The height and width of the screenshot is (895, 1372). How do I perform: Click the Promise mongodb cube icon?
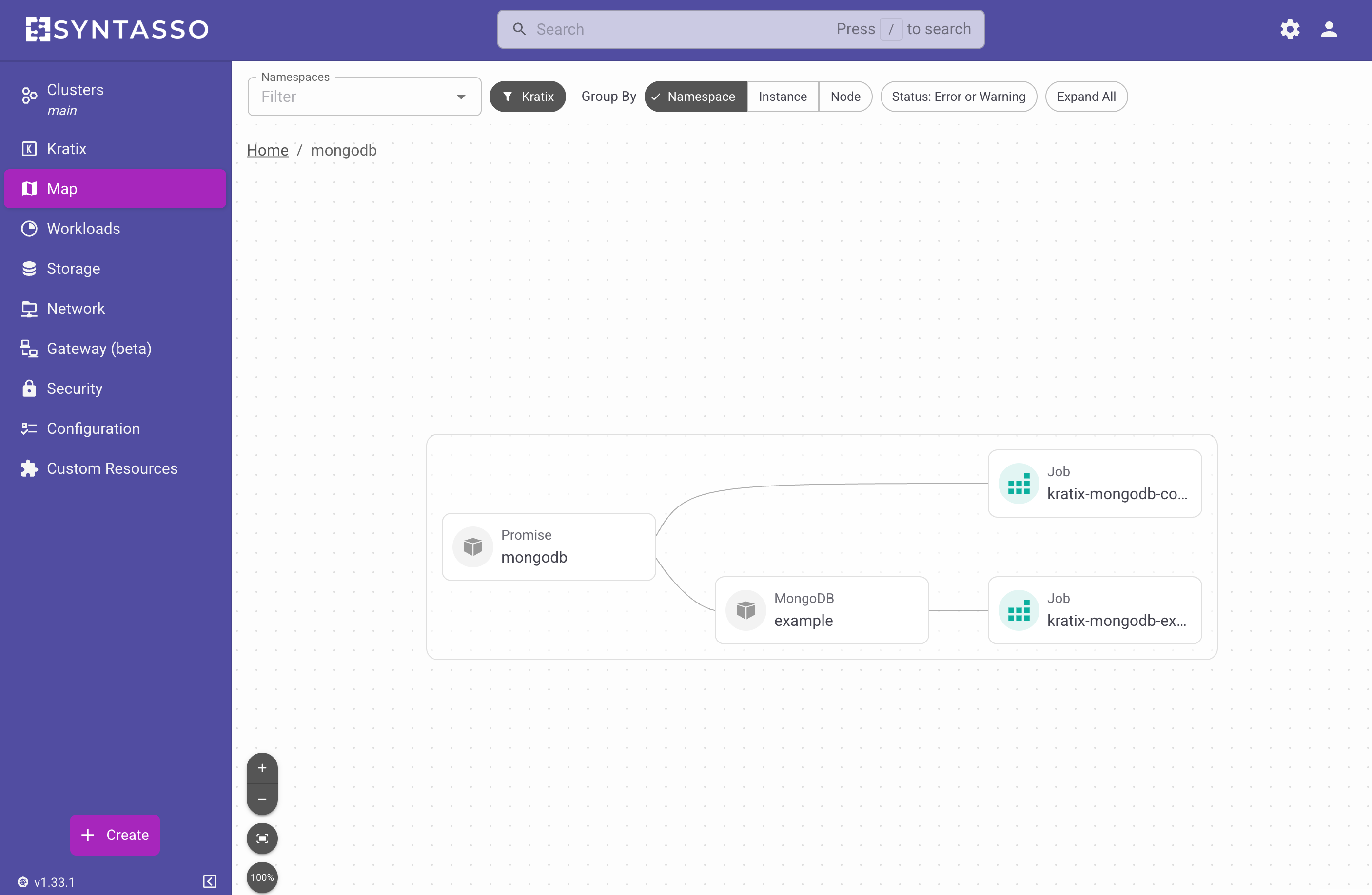473,547
